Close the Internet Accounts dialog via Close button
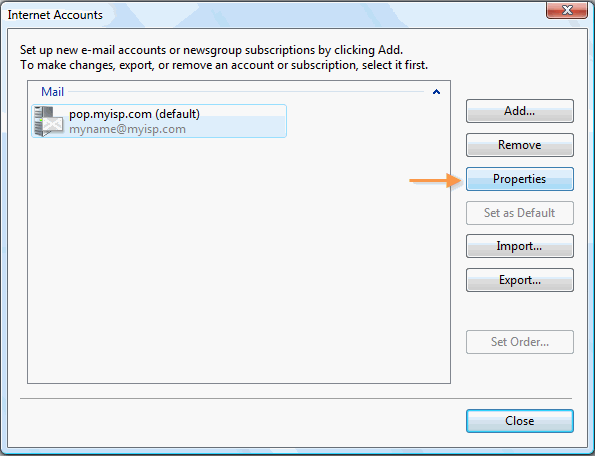This screenshot has height=456, width=595. [x=519, y=421]
